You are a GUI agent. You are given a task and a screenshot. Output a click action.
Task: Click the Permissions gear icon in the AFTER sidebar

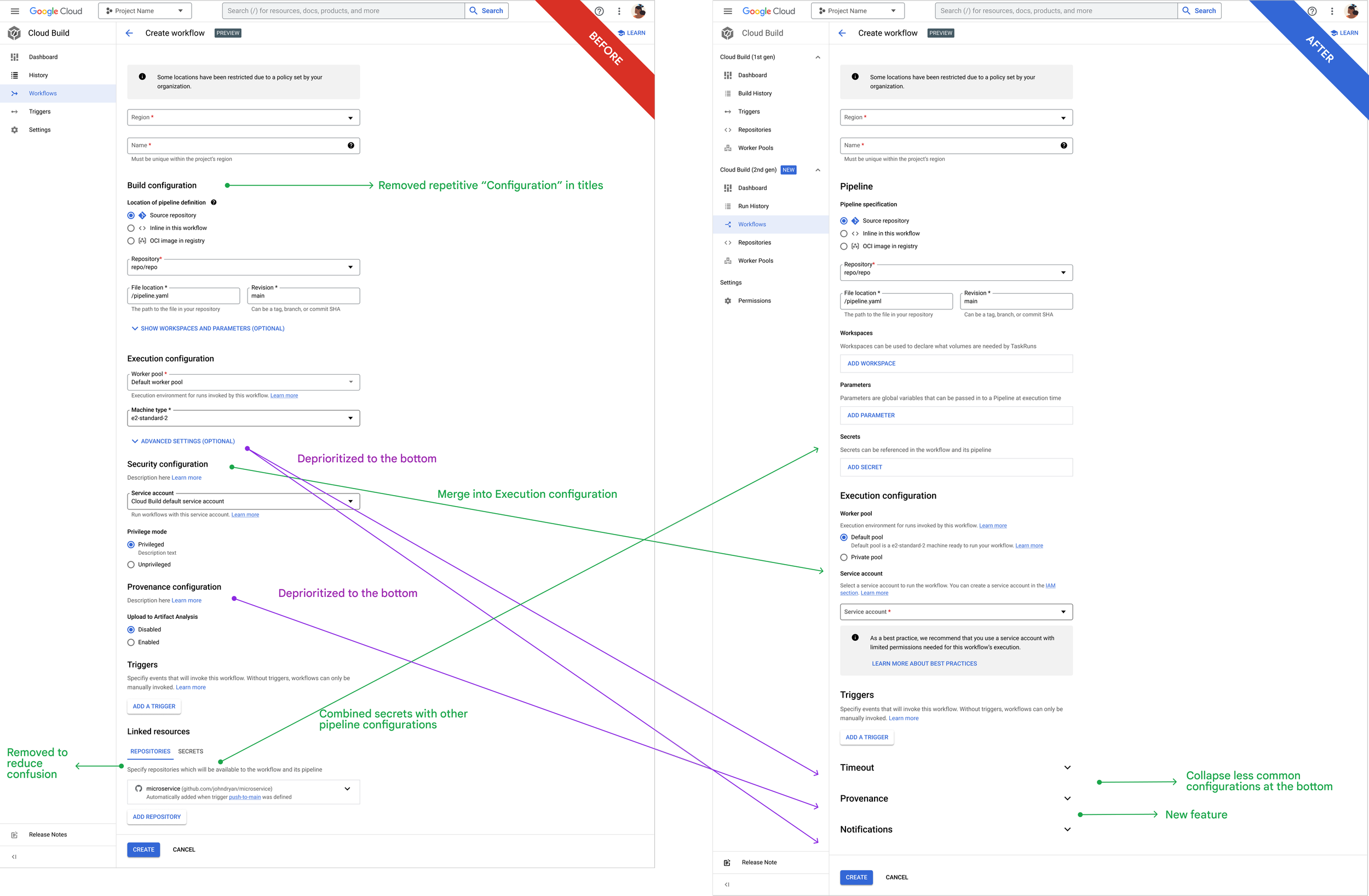[728, 301]
